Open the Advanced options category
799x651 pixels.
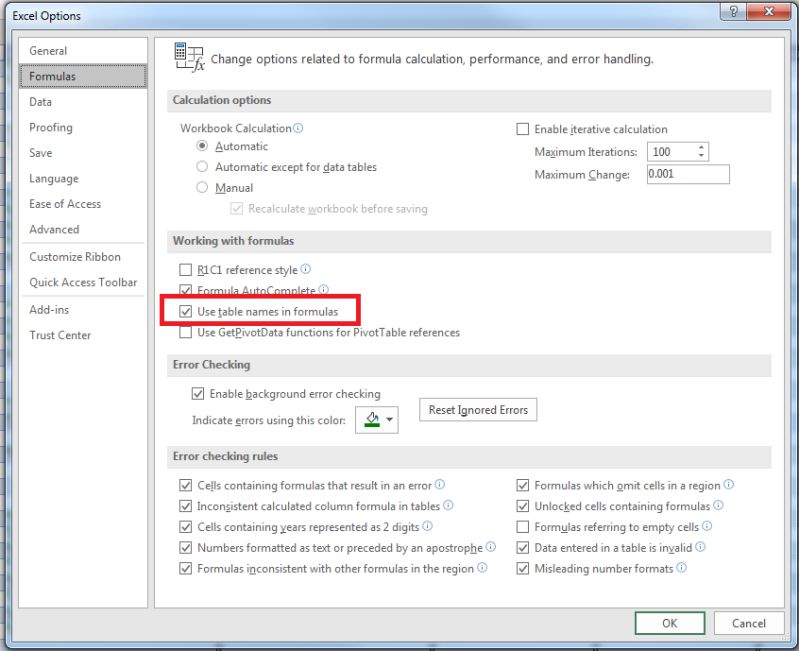(x=83, y=229)
